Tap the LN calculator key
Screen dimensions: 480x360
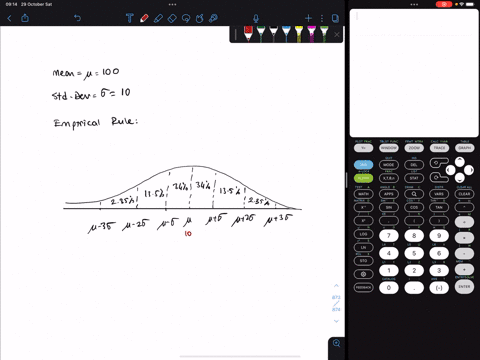[x=363, y=247]
